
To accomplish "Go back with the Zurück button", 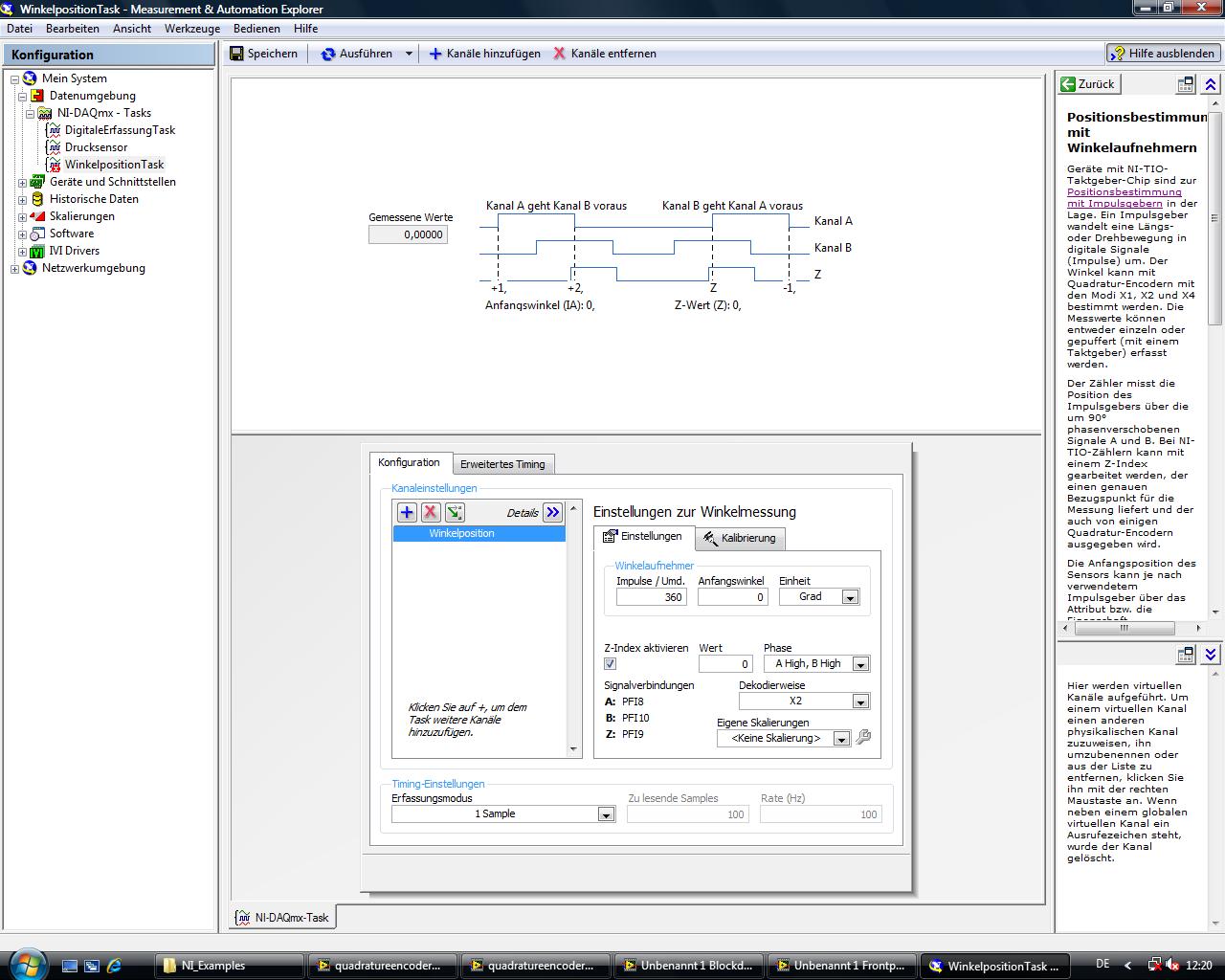I will [1087, 84].
